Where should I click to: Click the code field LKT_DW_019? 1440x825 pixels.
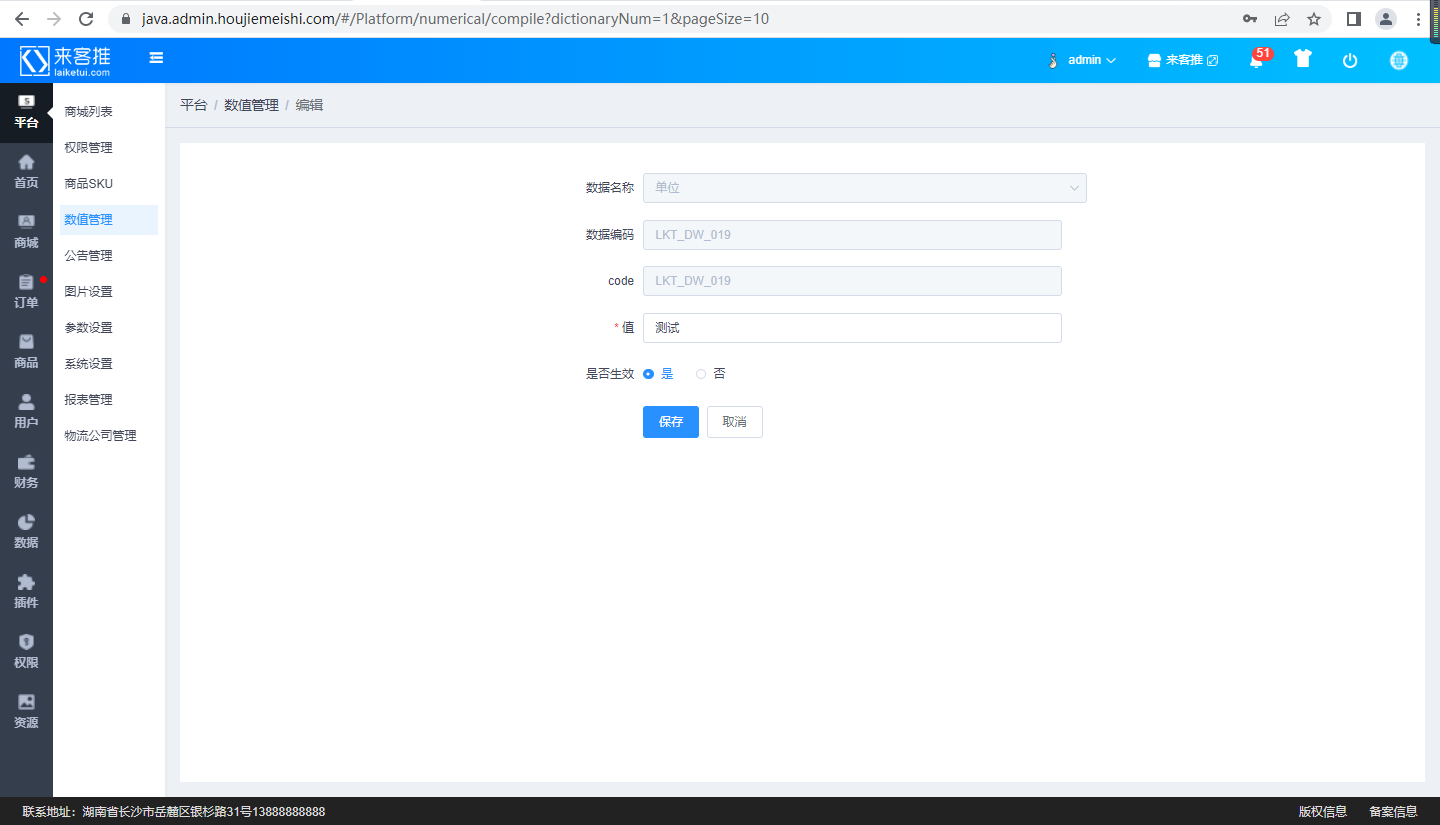coord(852,281)
